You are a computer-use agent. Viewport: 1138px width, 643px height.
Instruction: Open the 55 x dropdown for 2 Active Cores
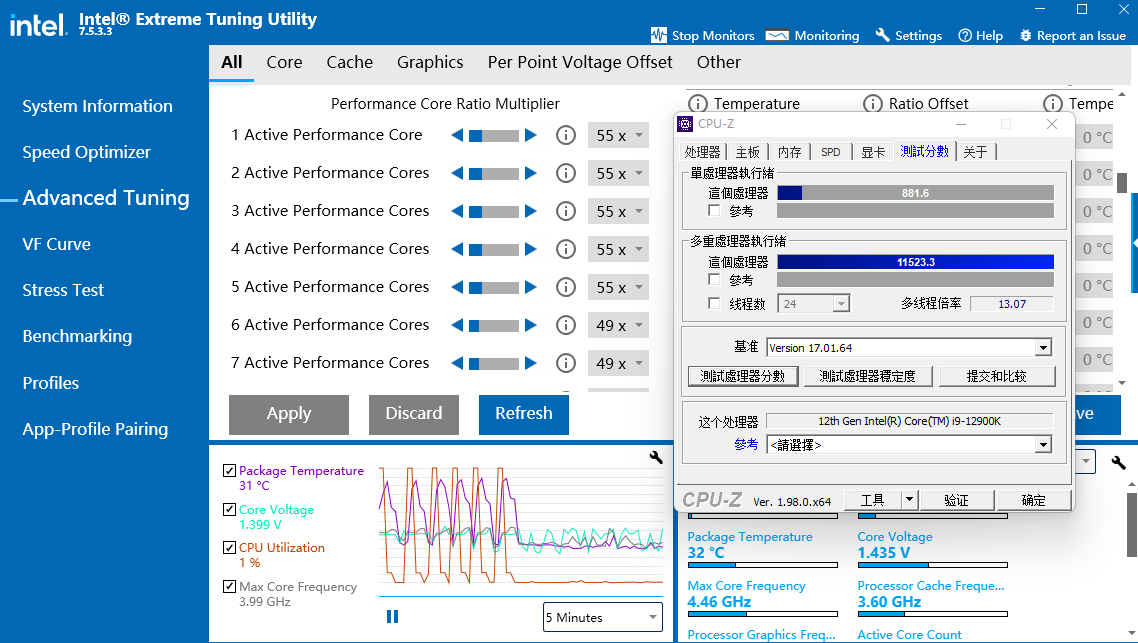coord(618,173)
